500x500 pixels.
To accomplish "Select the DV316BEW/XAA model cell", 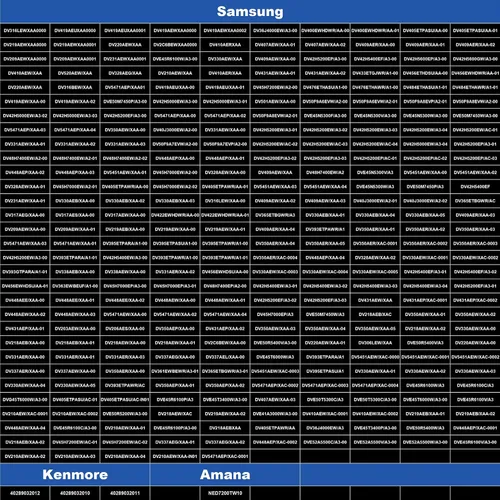I will click(x=75, y=87).
